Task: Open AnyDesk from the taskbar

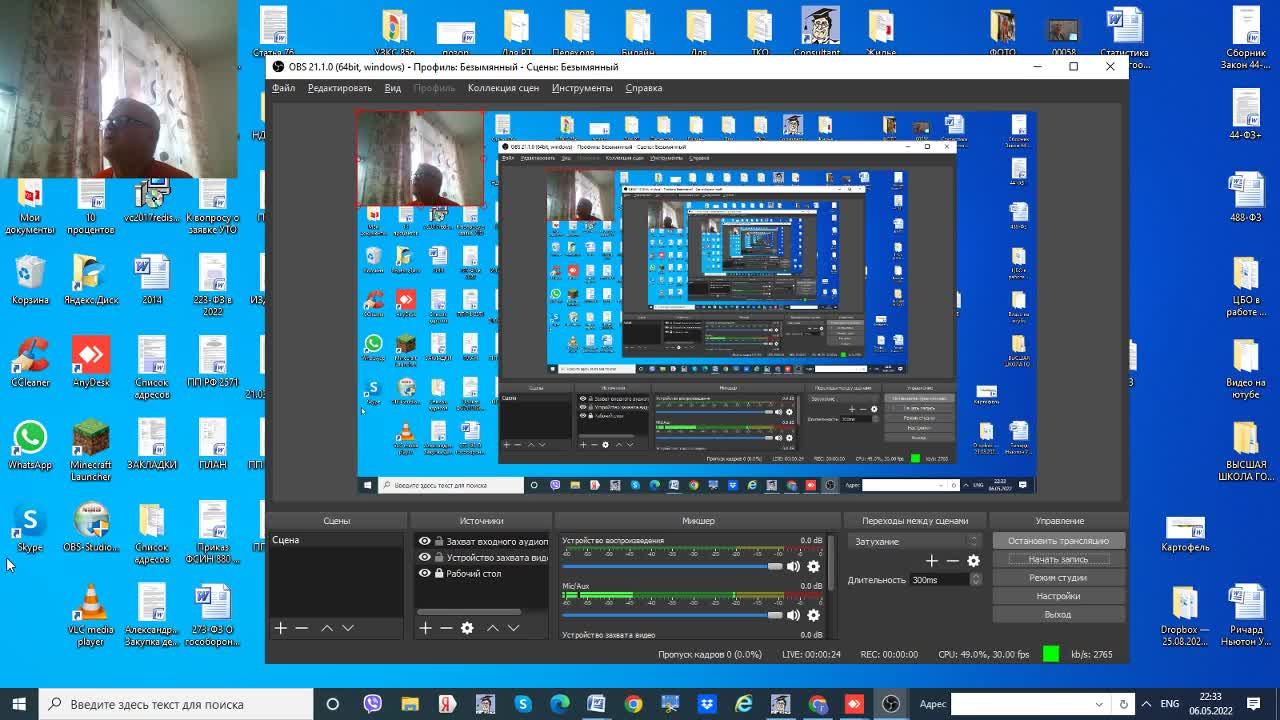Action: tap(854, 704)
